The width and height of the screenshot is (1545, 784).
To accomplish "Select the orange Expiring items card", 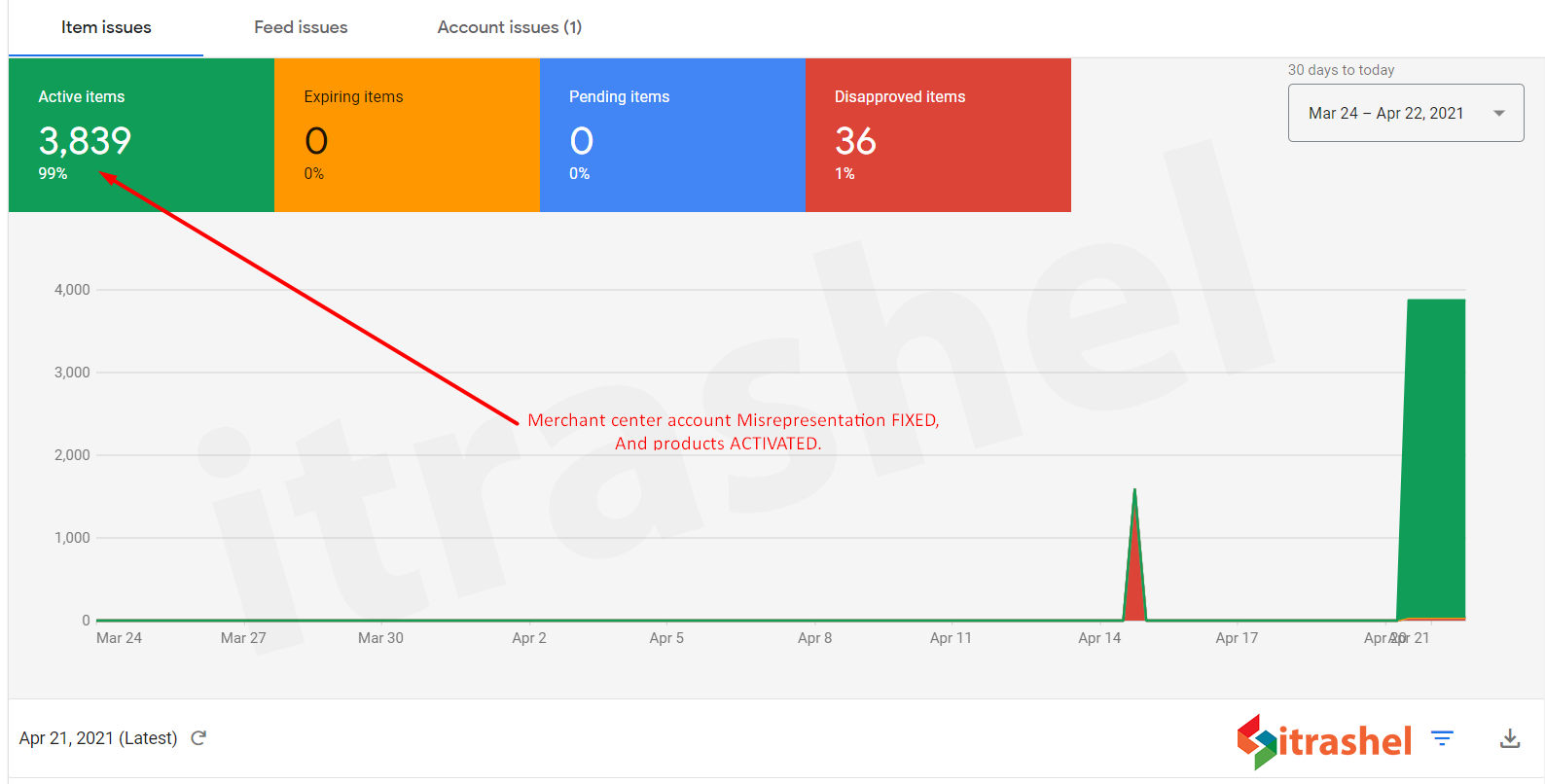I will (407, 135).
